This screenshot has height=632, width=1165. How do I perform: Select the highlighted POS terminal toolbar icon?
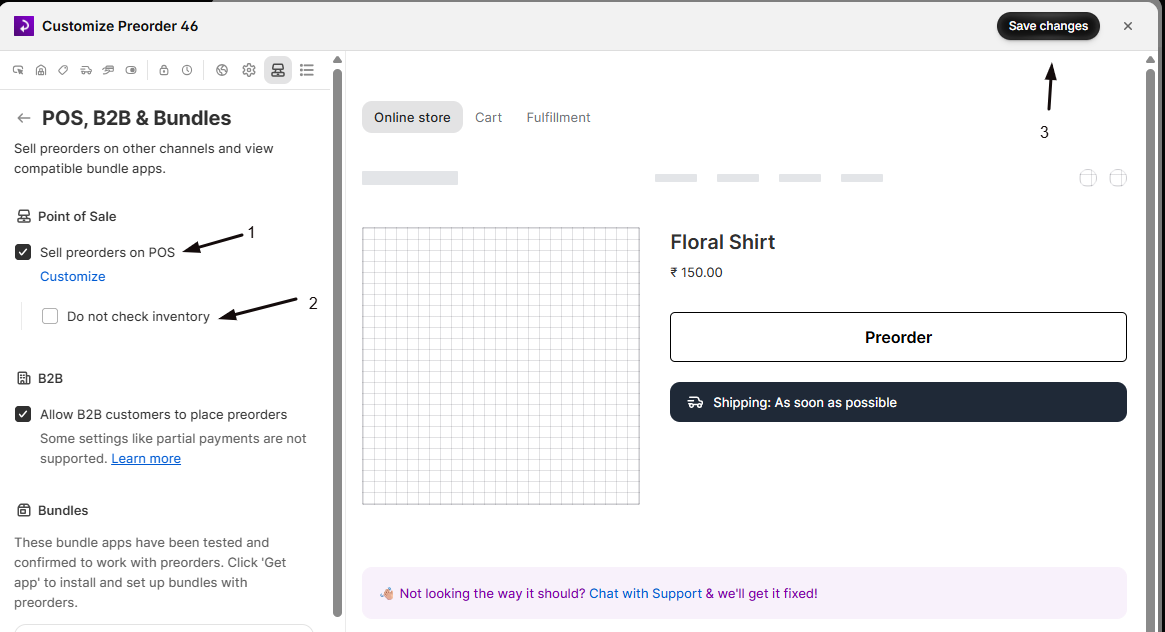point(278,70)
